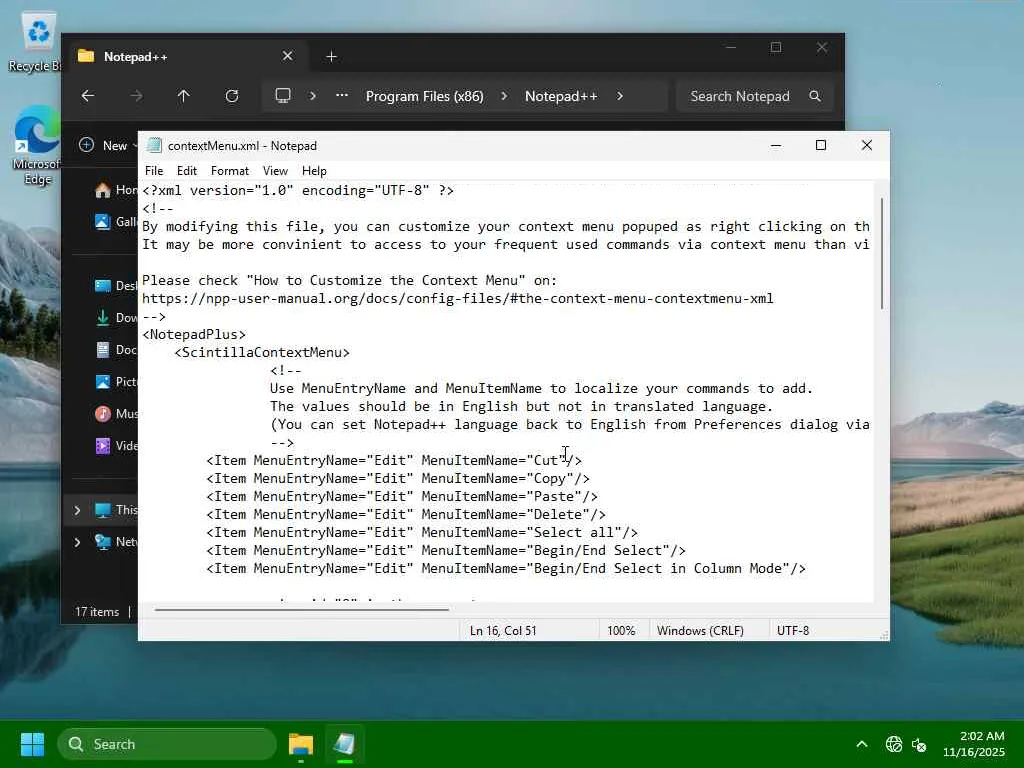Maximize the Notepad window

(x=821, y=146)
